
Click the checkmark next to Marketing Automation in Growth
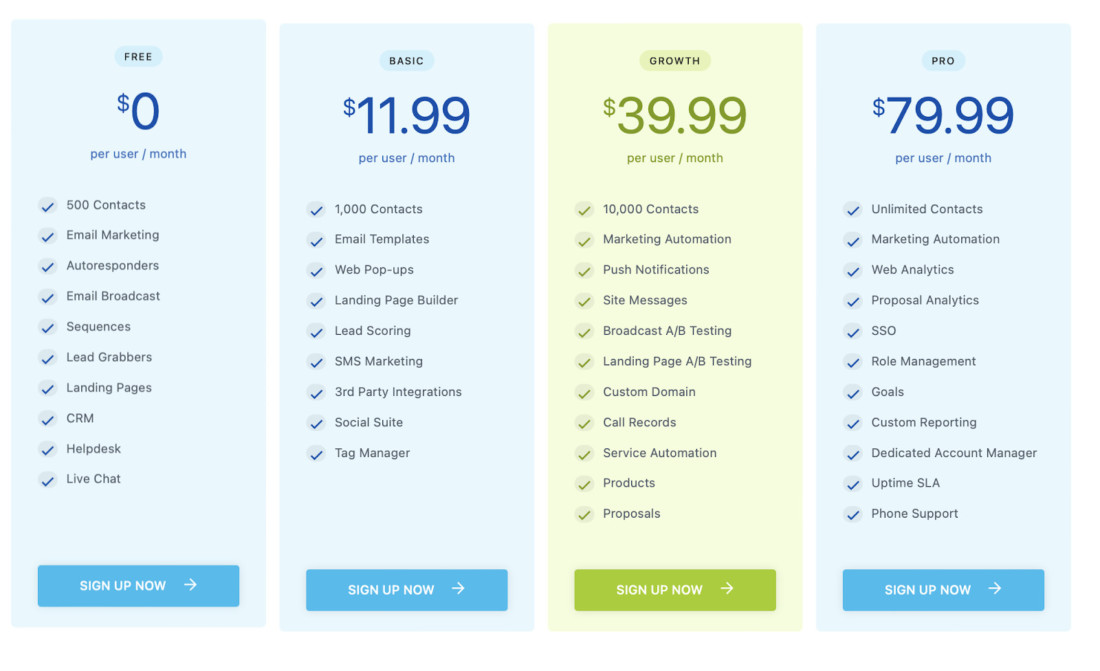584,239
